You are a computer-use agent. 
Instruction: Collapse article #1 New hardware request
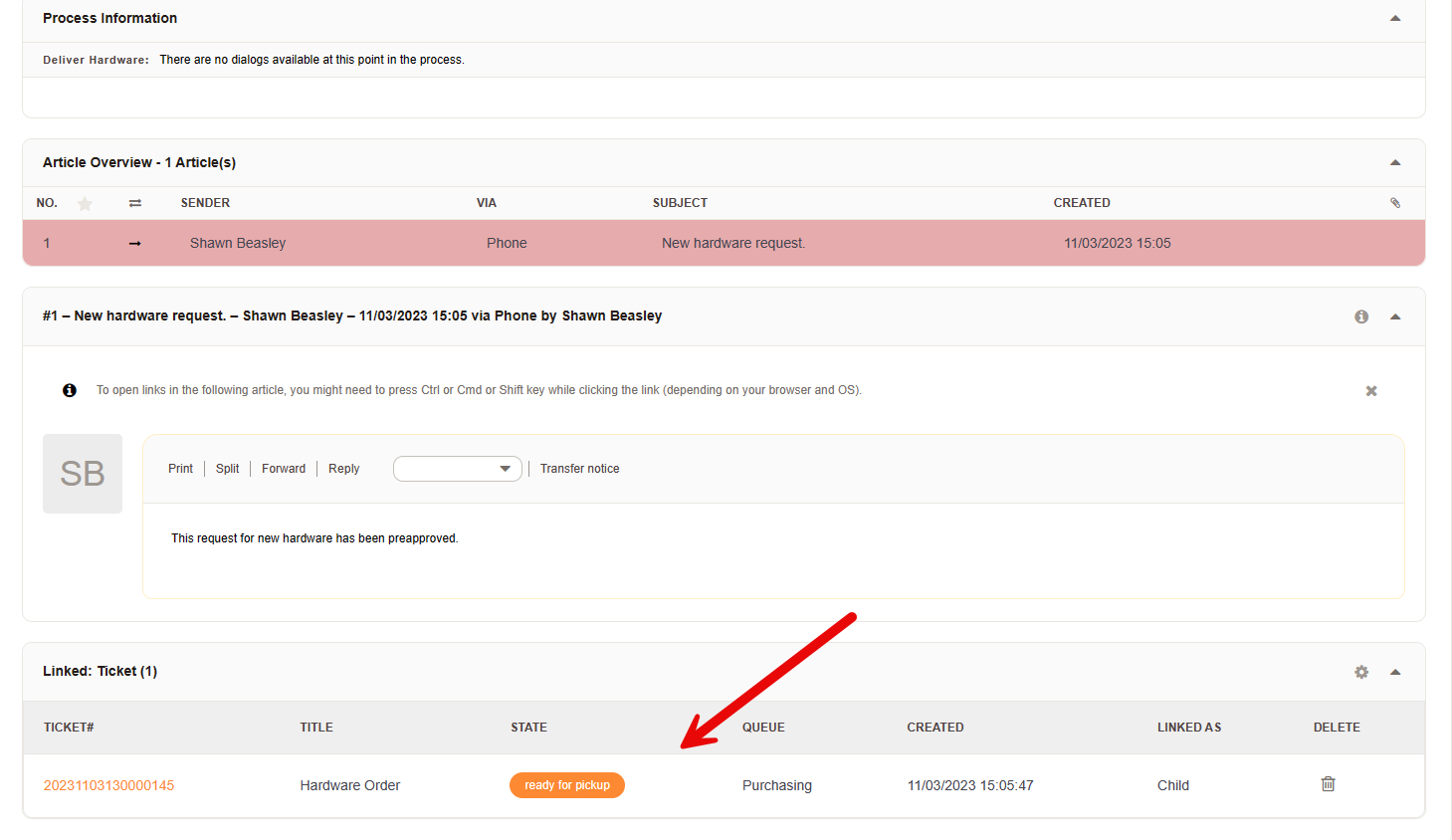point(1395,316)
